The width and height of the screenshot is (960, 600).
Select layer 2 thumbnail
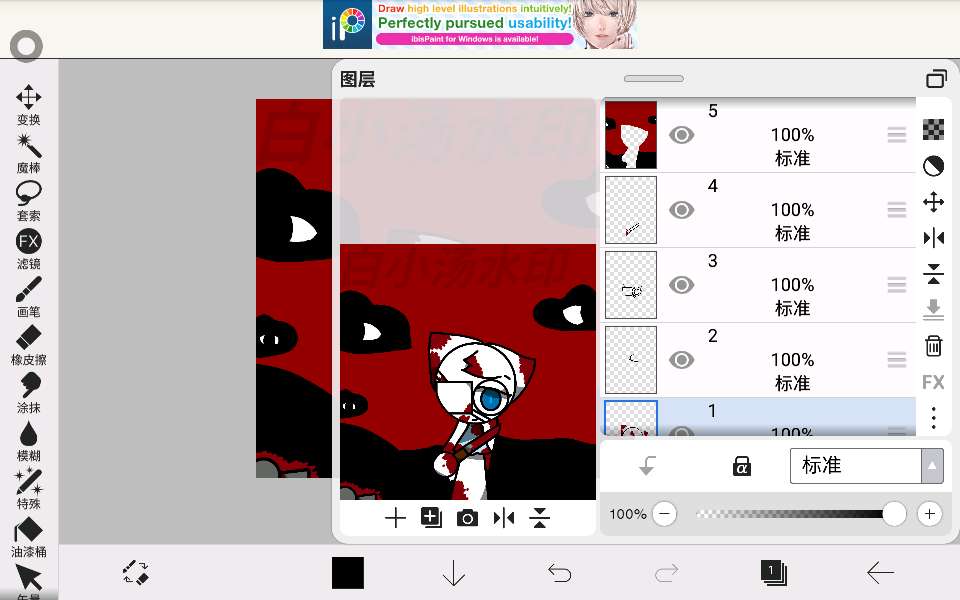click(631, 359)
